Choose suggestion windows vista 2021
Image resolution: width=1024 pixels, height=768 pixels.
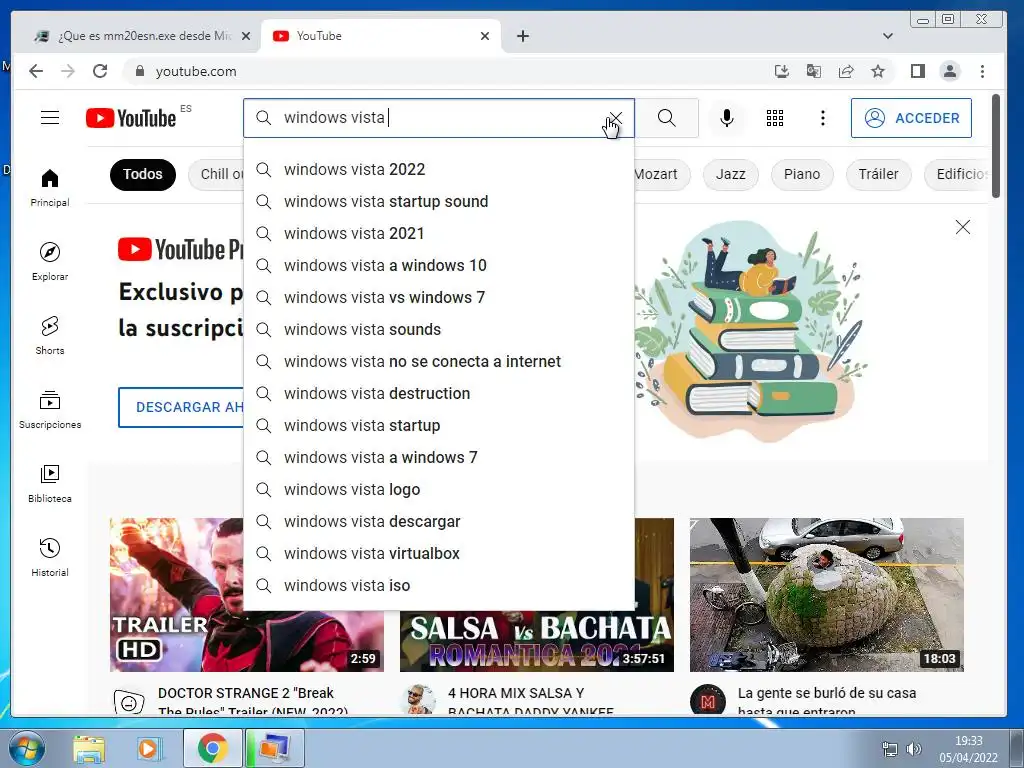click(x=439, y=234)
